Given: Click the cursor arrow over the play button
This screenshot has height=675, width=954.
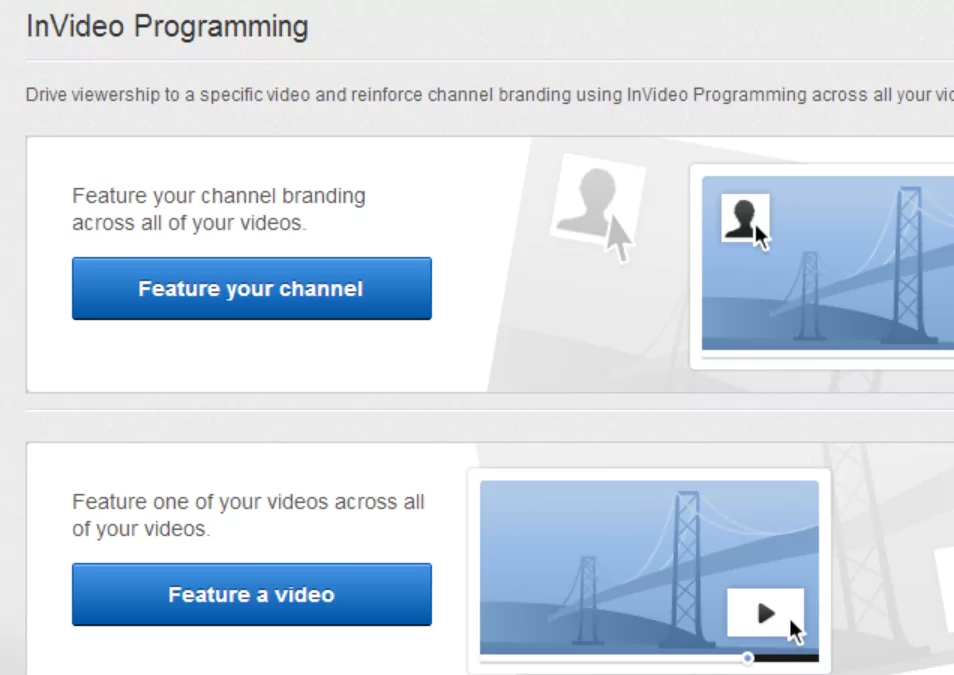Looking at the screenshot, I should click(x=796, y=632).
